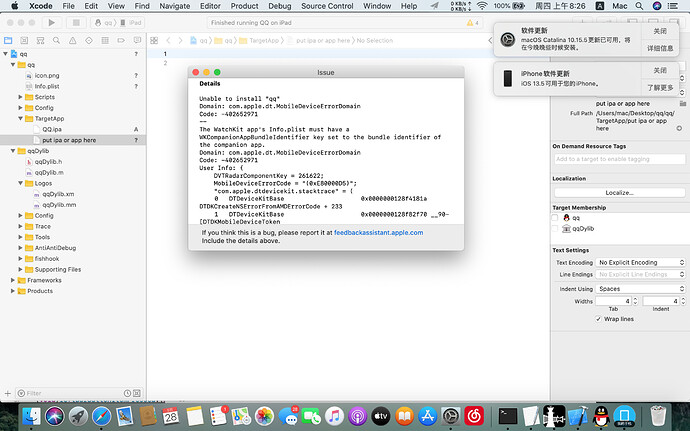Open NetEase Music red icon in Dock
690x431 pixels.
click(x=474, y=416)
